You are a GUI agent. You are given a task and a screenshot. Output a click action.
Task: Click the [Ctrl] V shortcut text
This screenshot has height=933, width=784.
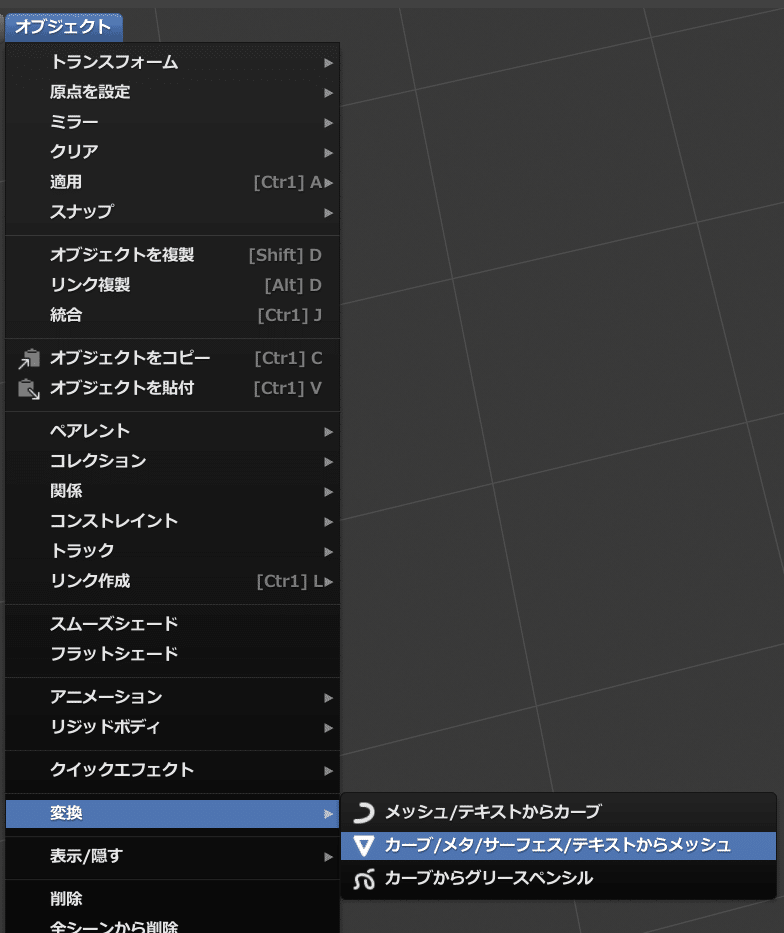(288, 389)
